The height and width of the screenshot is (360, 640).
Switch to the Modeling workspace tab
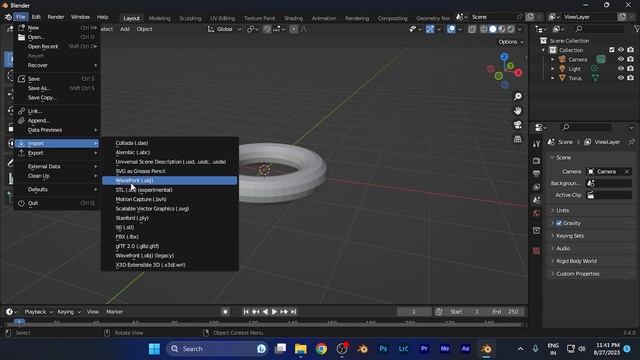click(x=160, y=18)
